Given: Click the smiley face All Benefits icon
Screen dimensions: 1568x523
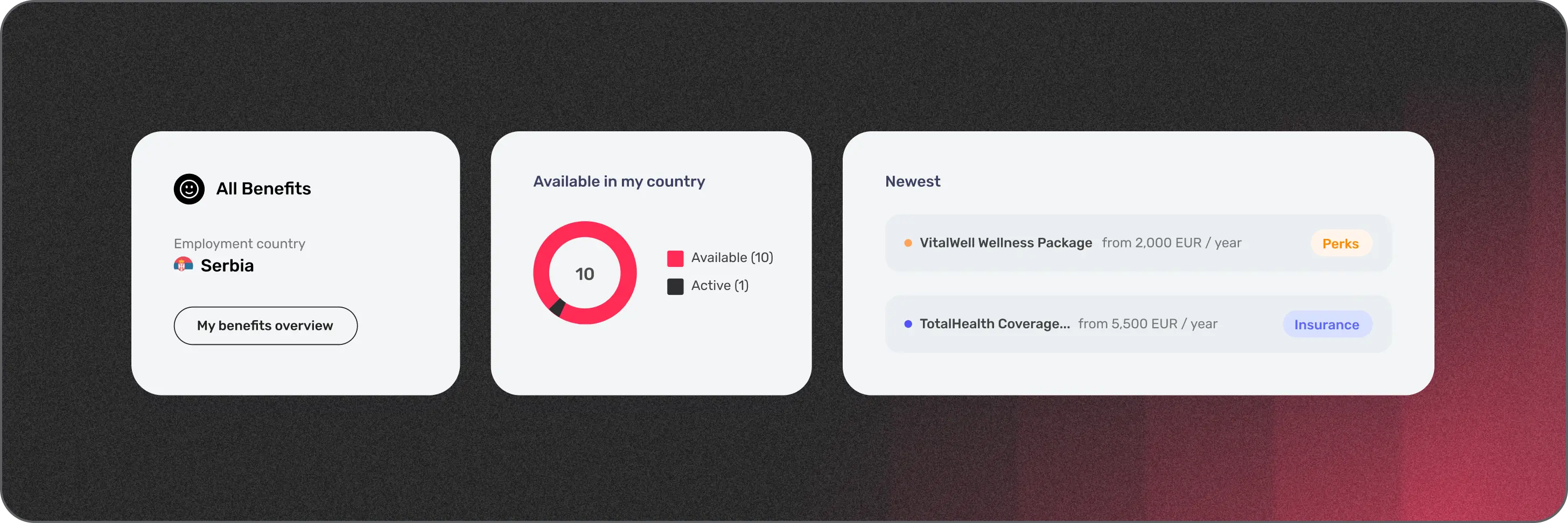Looking at the screenshot, I should pos(188,189).
